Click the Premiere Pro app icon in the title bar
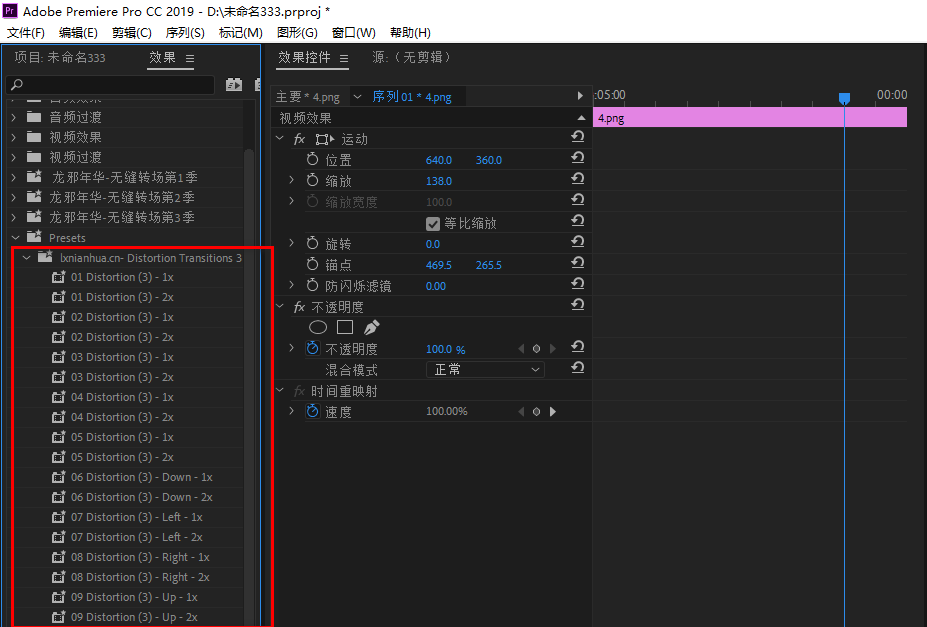This screenshot has height=627, width=927. click(x=10, y=11)
